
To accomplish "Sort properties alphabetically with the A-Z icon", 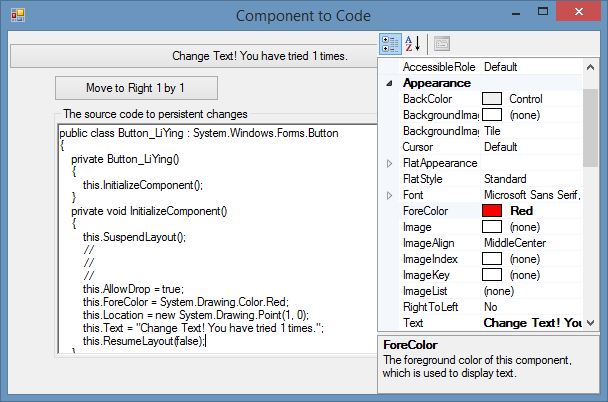I will pyautogui.click(x=413, y=44).
